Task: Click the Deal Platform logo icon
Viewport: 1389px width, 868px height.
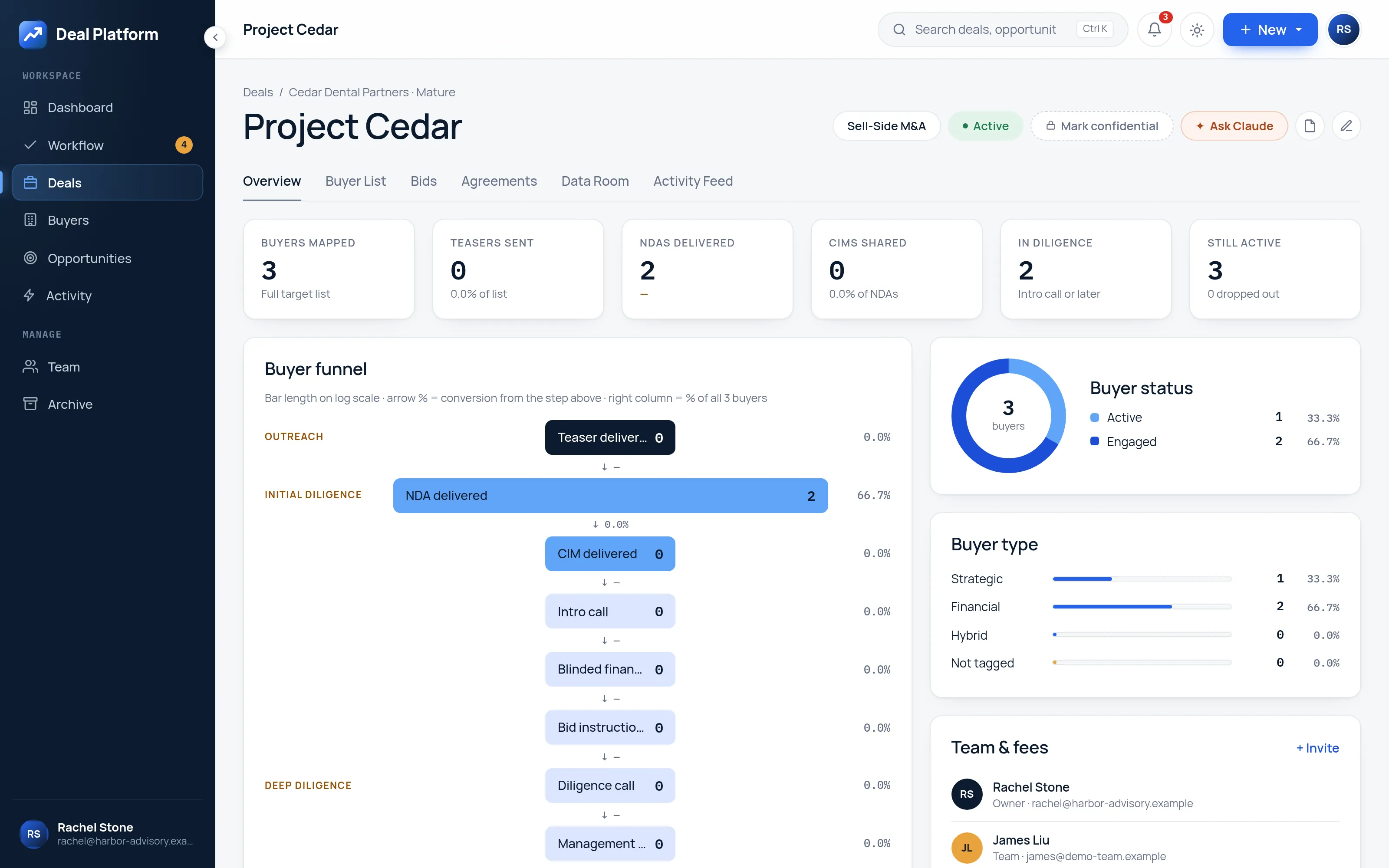Action: coord(33,34)
